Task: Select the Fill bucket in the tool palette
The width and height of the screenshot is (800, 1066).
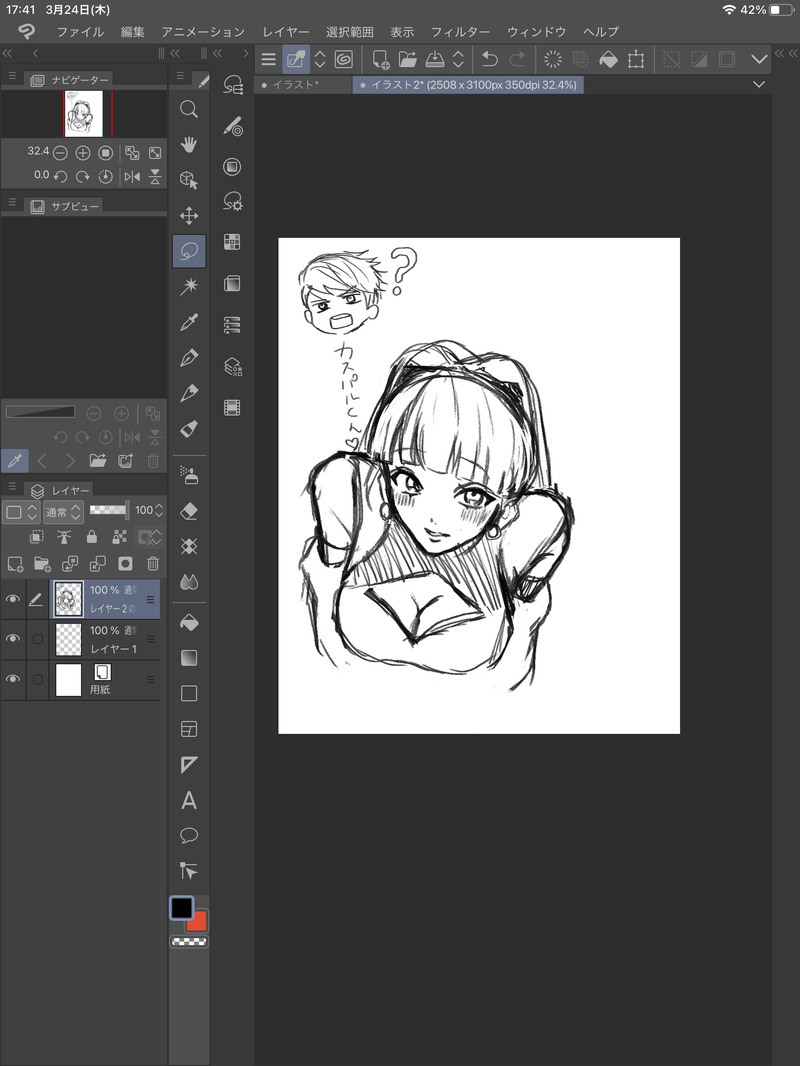Action: point(189,622)
